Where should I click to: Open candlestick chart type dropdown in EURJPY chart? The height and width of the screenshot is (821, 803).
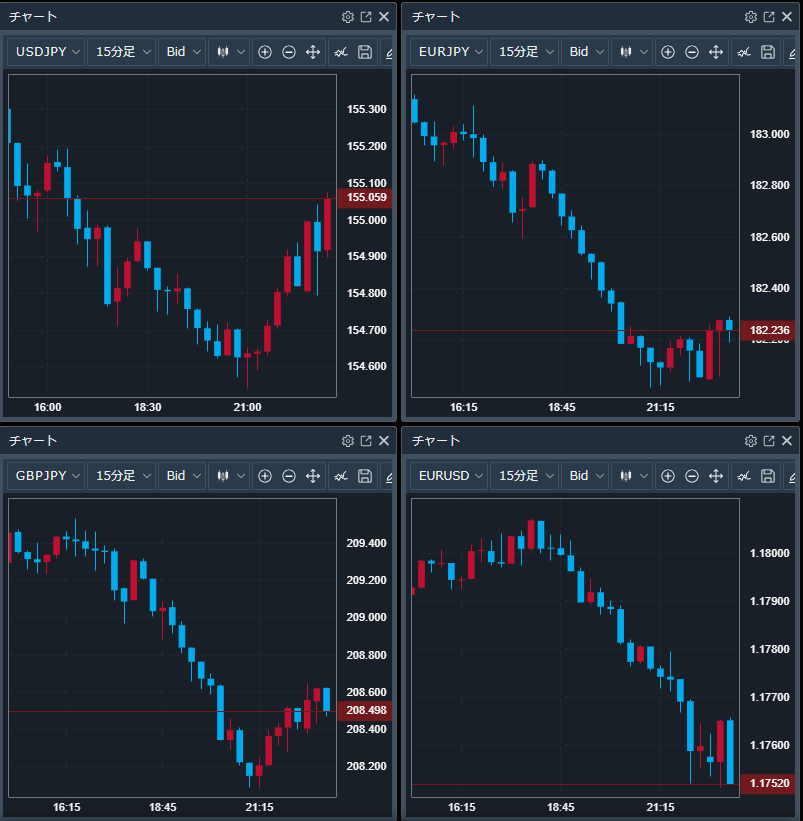point(632,52)
